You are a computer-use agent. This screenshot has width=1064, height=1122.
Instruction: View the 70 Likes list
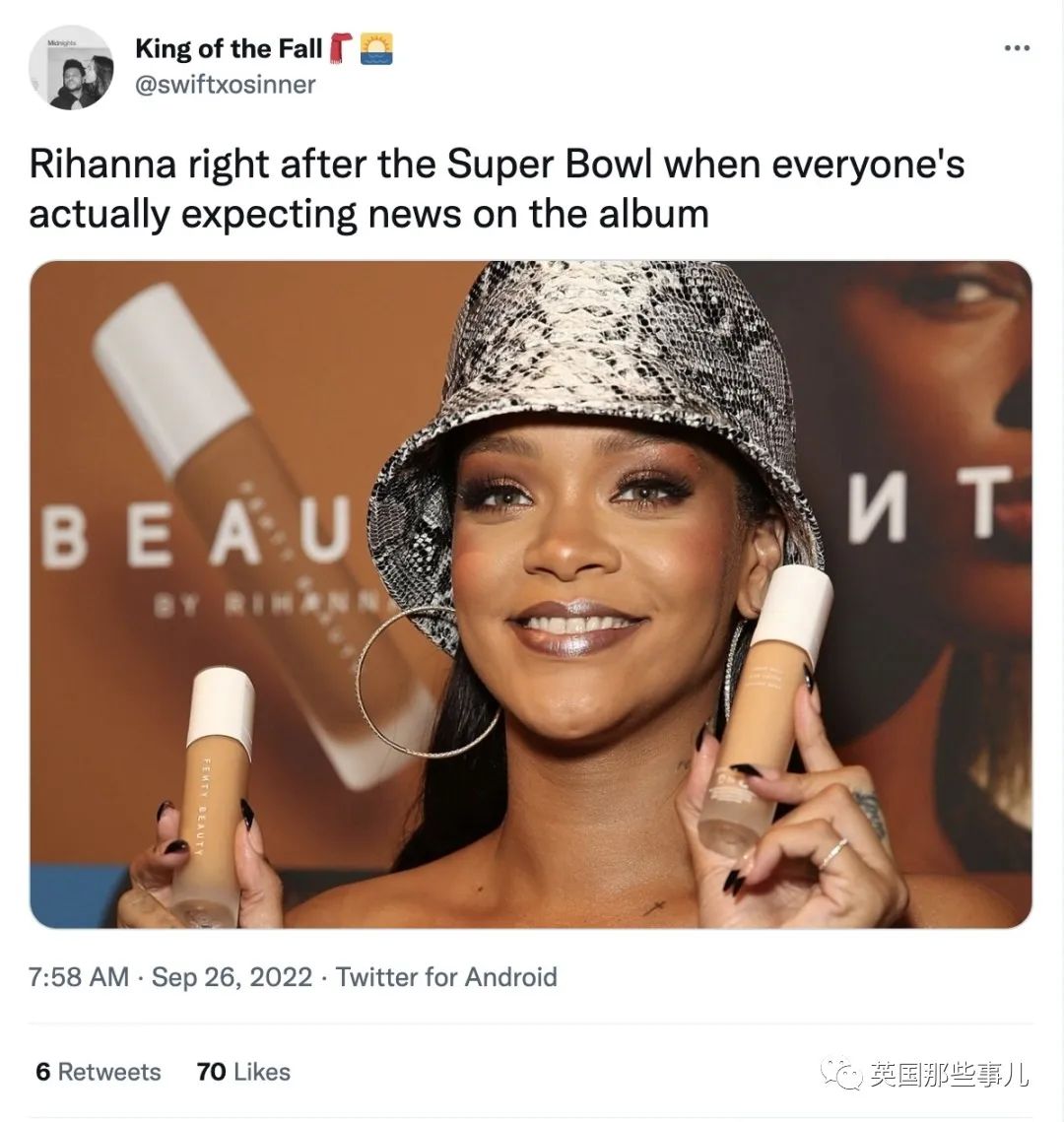(x=243, y=1072)
